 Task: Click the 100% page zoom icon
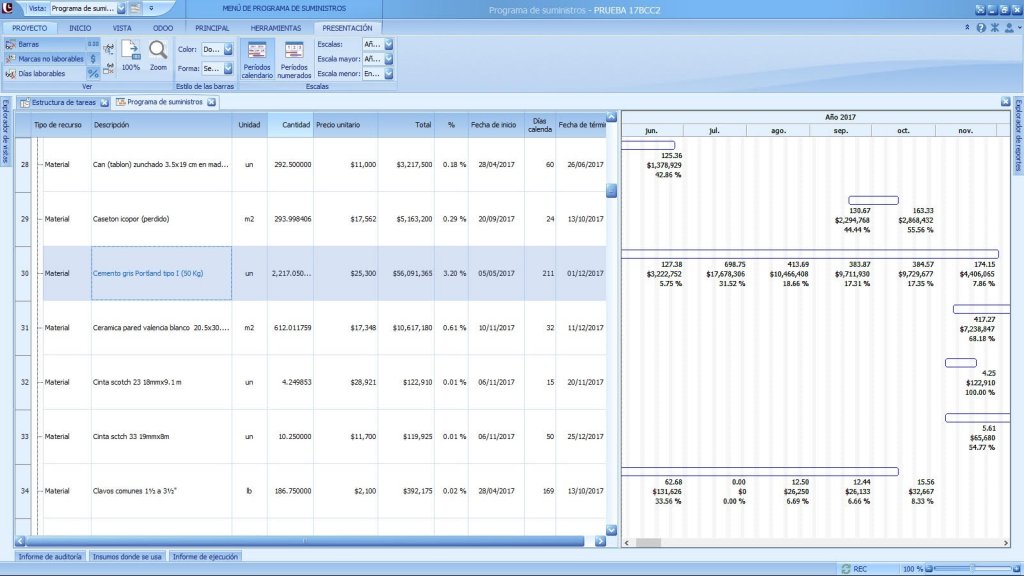point(130,53)
